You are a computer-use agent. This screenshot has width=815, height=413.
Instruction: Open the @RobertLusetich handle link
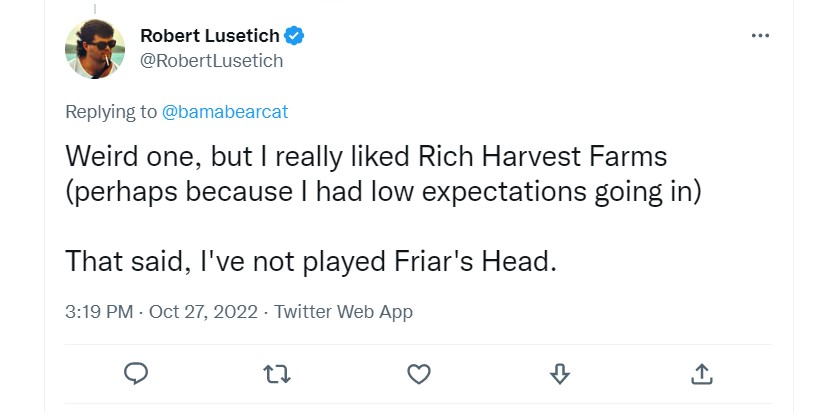tap(211, 61)
